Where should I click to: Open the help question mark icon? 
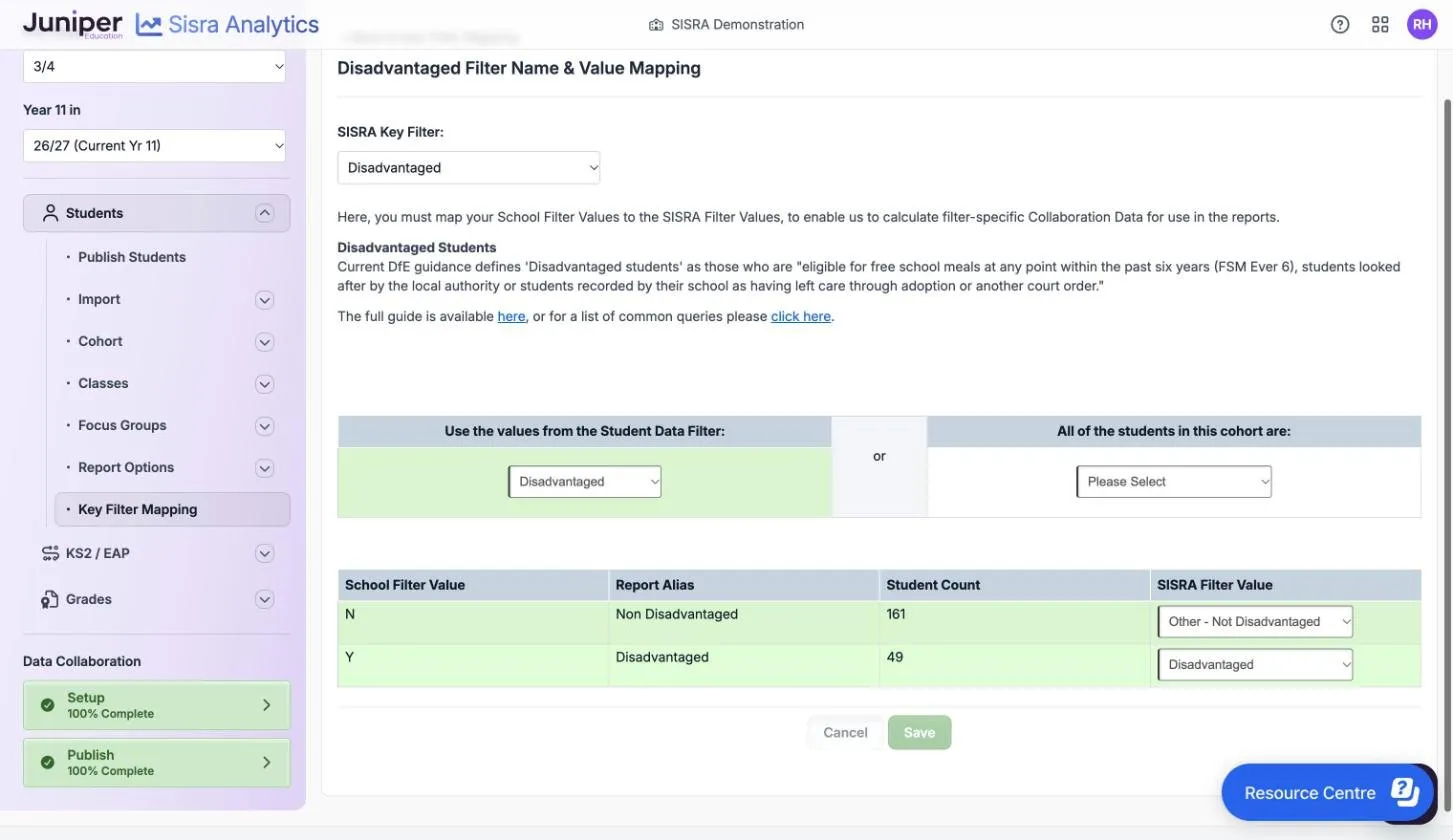point(1340,25)
